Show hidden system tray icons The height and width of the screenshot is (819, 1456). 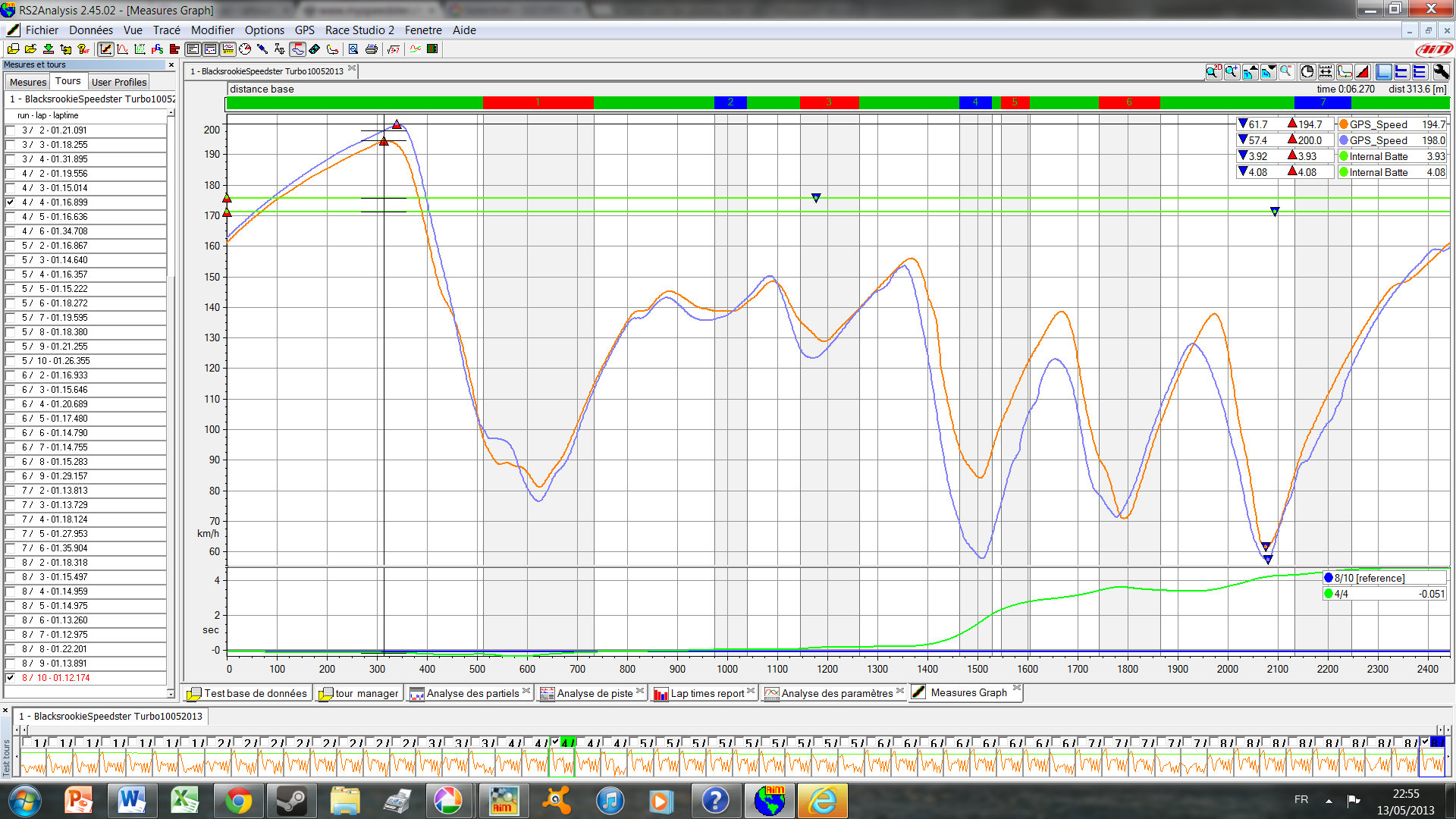[x=1329, y=801]
